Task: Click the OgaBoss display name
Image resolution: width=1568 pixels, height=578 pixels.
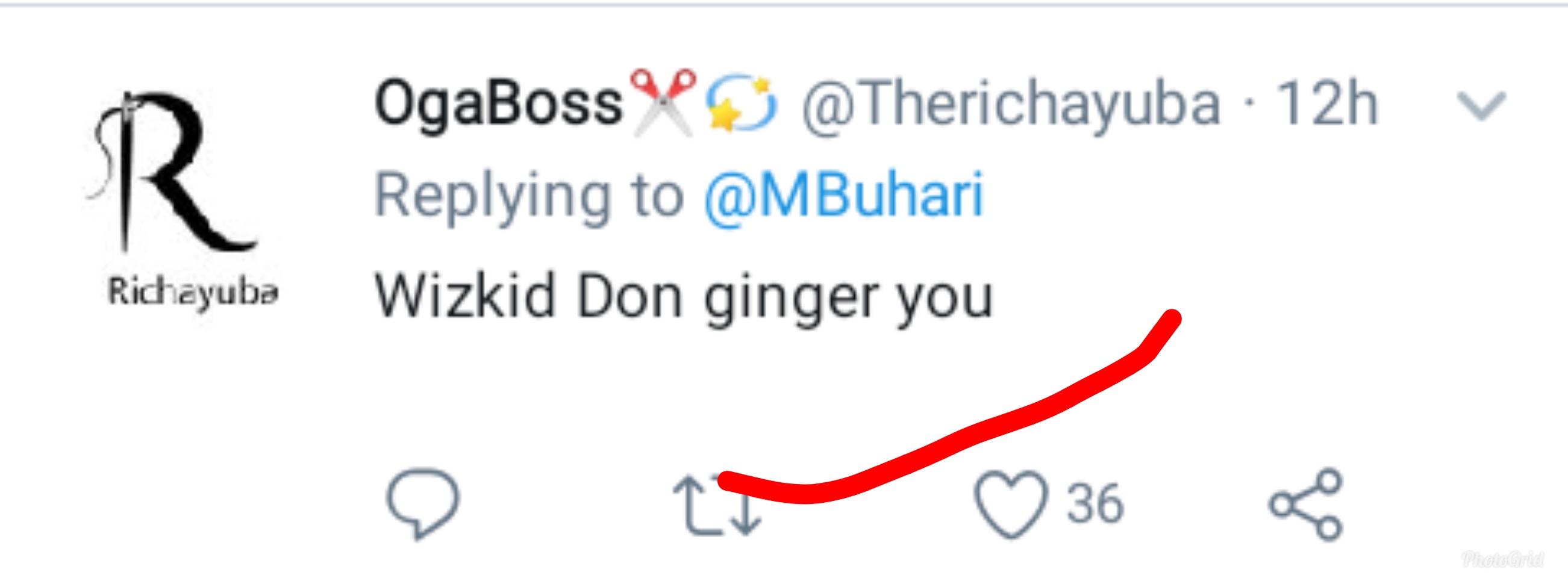Action: [499, 104]
